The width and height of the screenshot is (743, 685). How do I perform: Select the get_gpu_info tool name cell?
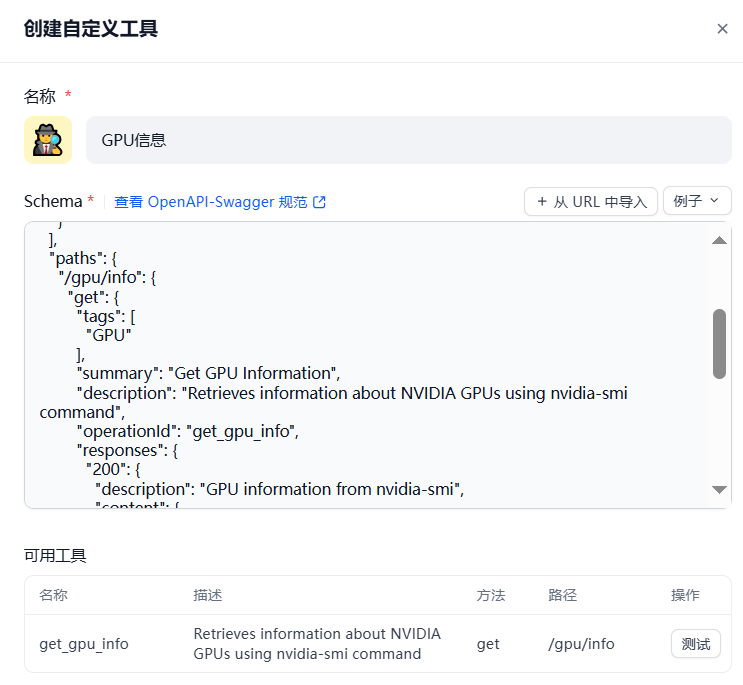[x=84, y=644]
